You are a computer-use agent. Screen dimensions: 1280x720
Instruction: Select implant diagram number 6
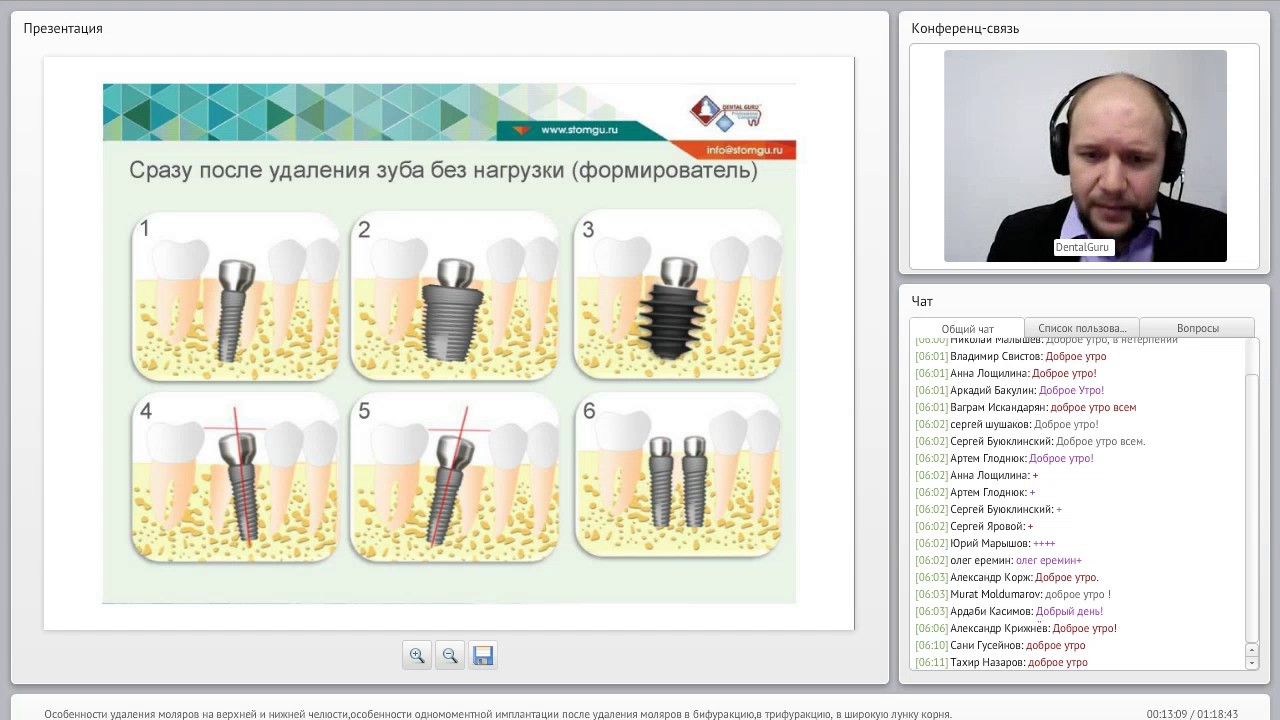point(678,475)
